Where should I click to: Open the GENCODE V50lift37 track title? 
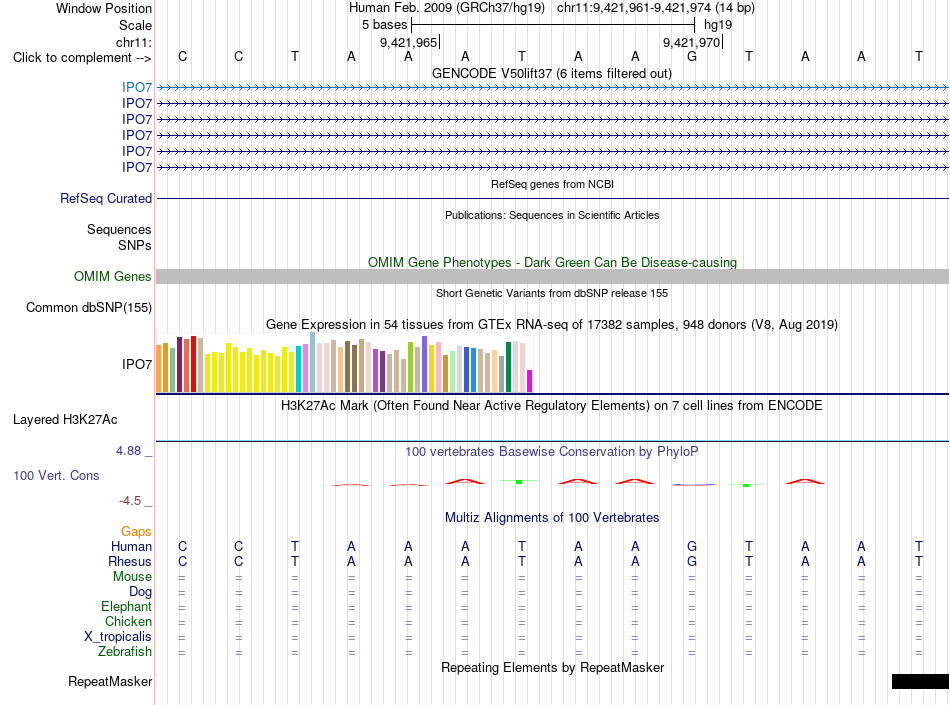click(551, 73)
